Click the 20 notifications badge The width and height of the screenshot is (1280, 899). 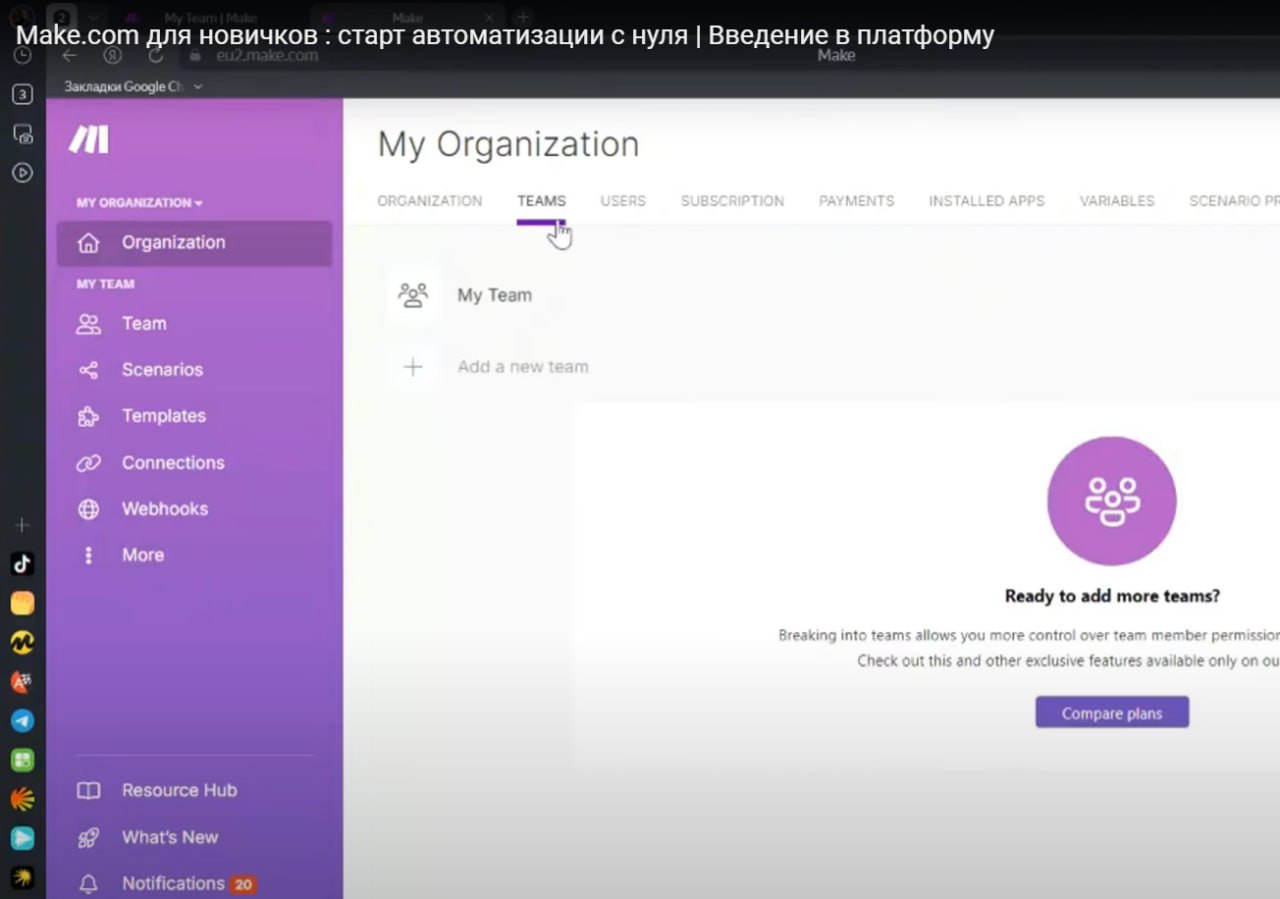(244, 884)
